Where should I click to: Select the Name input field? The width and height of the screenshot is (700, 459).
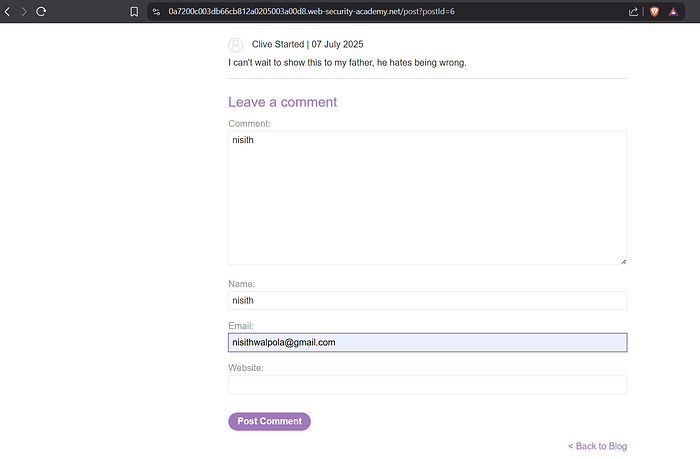[x=427, y=300]
